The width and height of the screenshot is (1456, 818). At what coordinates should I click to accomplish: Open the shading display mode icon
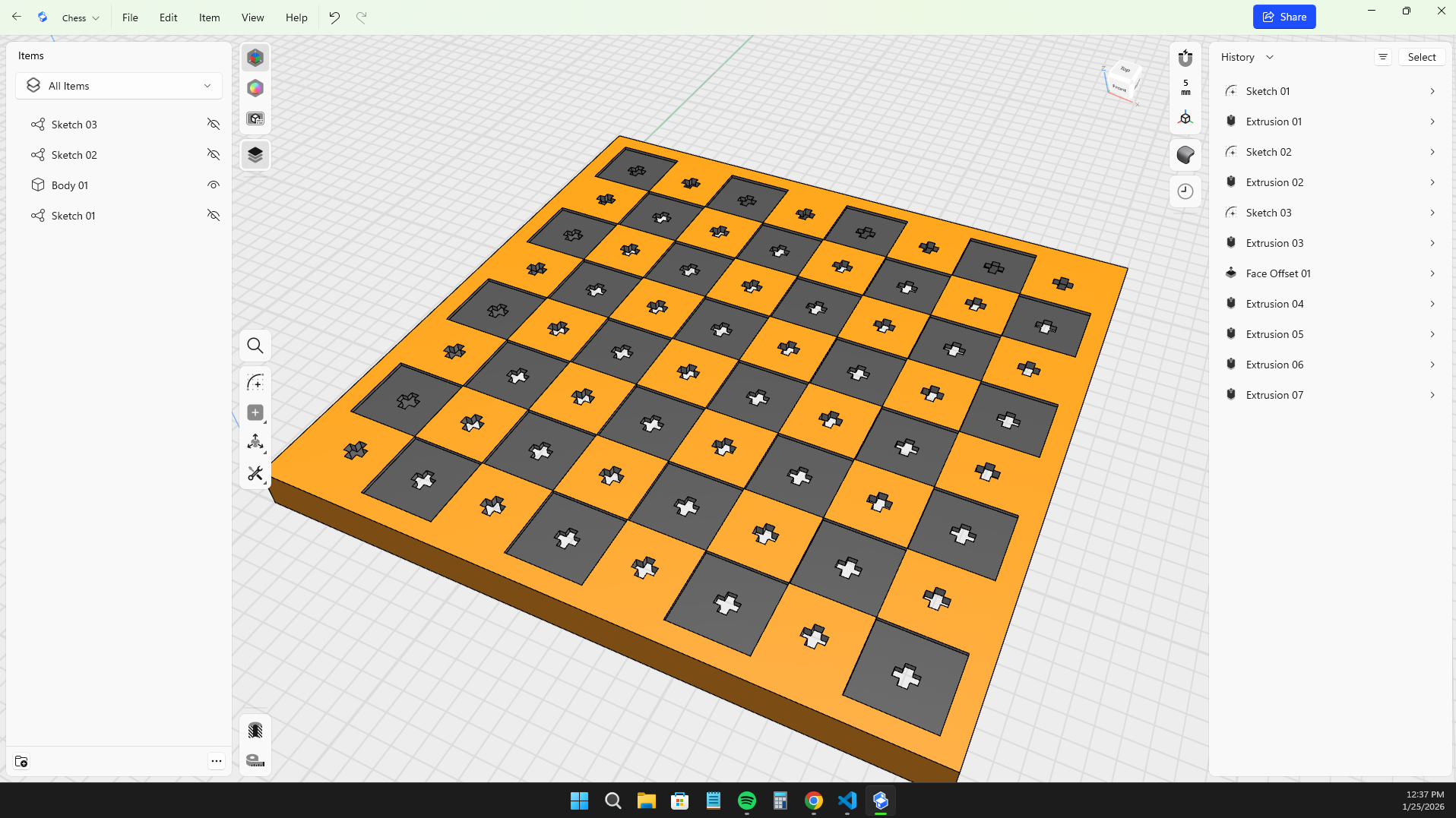coord(1185,155)
